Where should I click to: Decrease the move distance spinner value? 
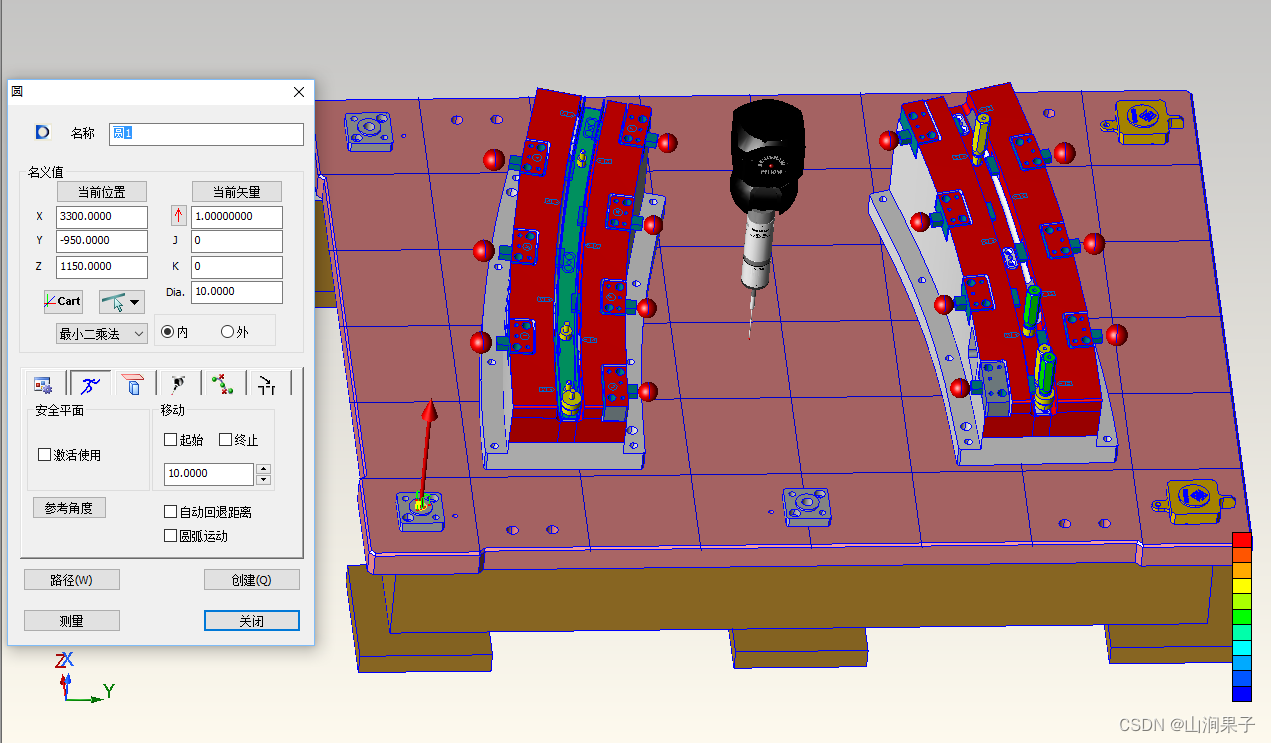tap(264, 480)
